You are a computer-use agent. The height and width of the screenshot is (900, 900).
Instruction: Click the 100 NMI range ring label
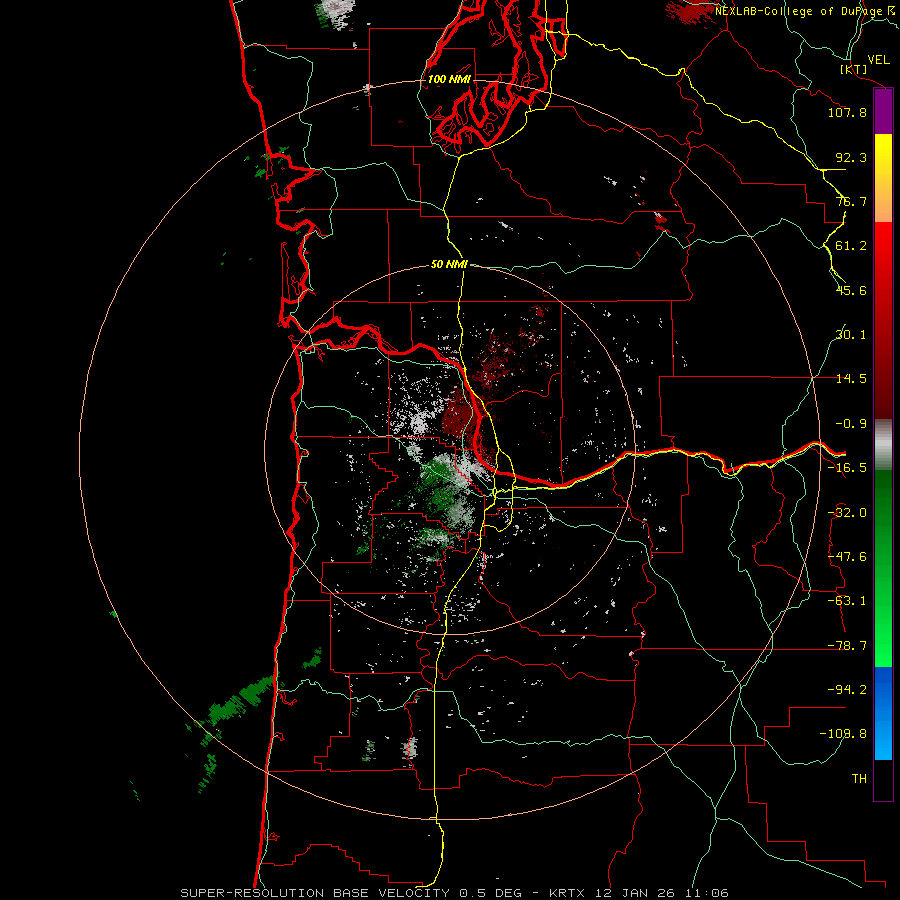pos(449,79)
